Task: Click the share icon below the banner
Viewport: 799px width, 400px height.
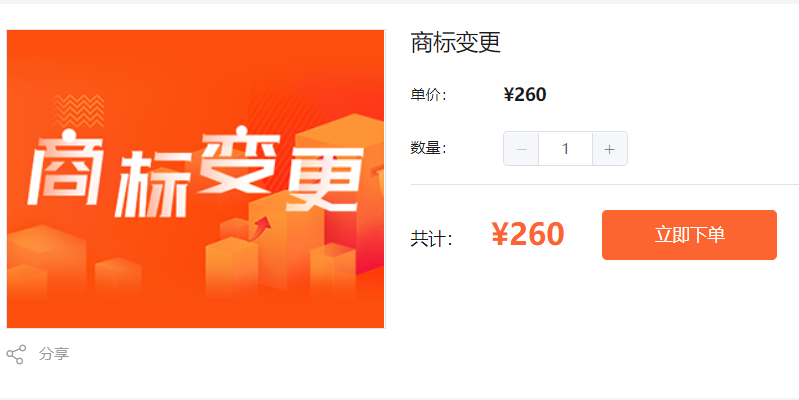Action: pos(16,354)
